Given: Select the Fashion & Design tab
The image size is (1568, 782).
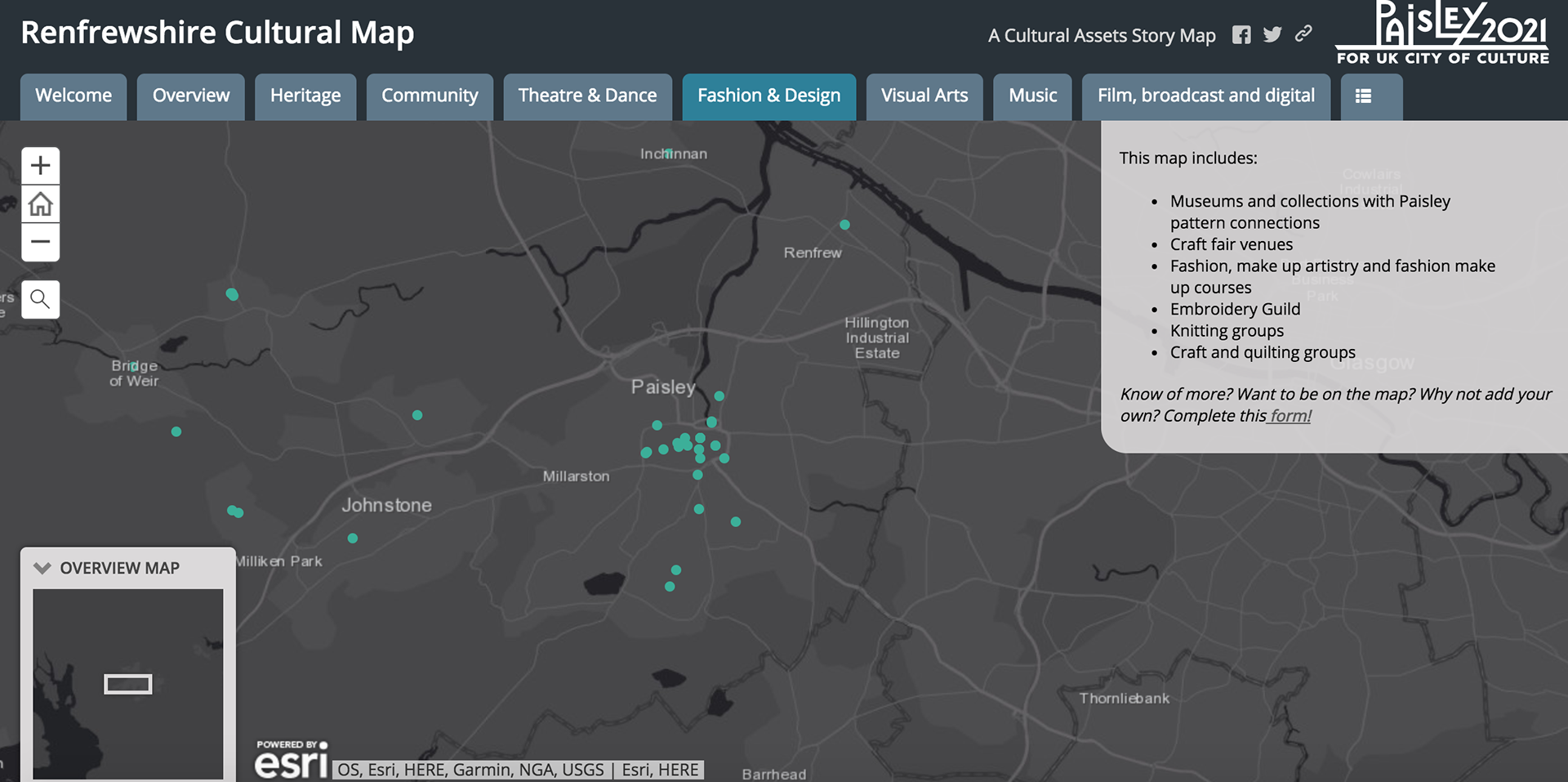Looking at the screenshot, I should click(x=768, y=96).
